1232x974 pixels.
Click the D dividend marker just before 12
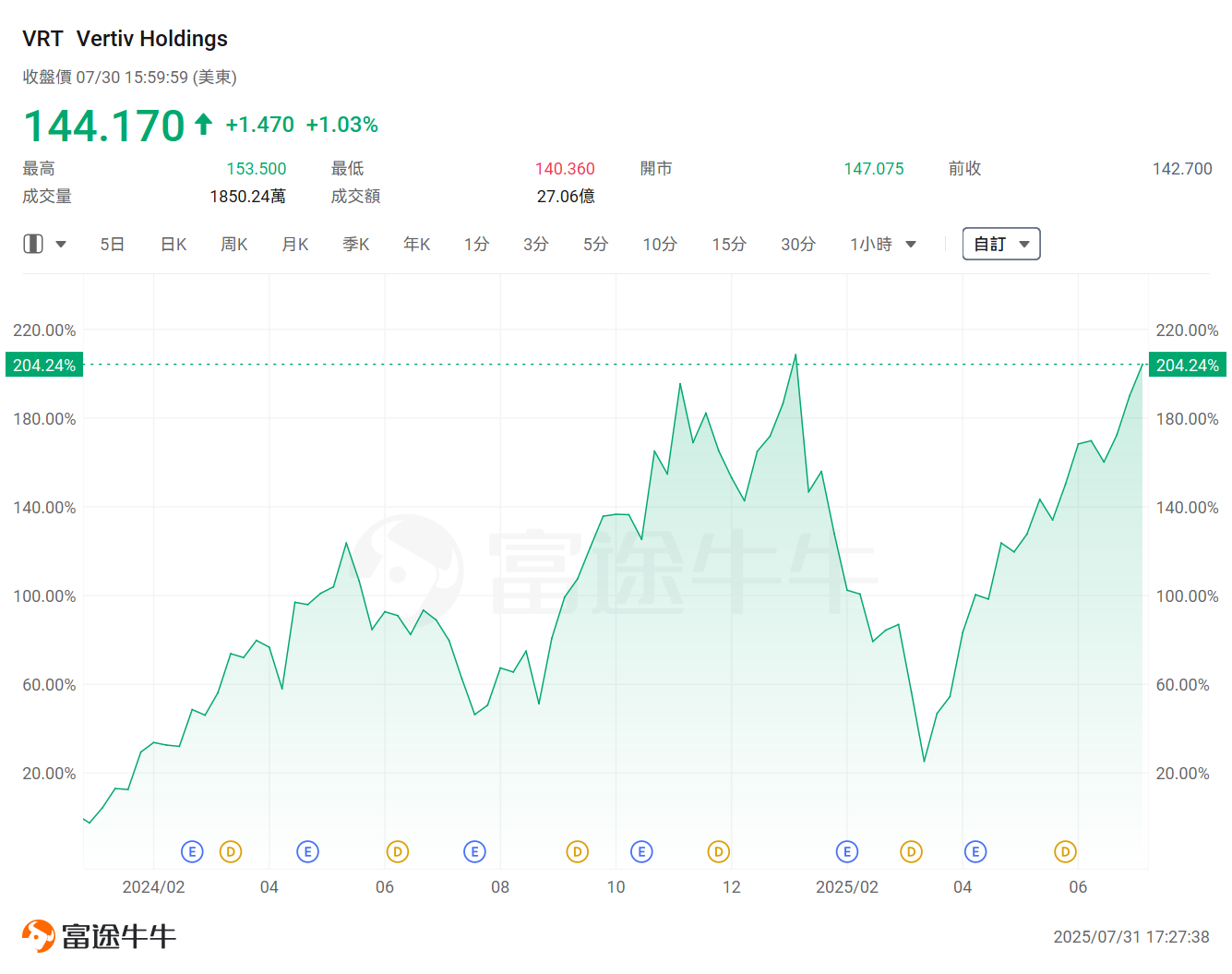point(718,851)
